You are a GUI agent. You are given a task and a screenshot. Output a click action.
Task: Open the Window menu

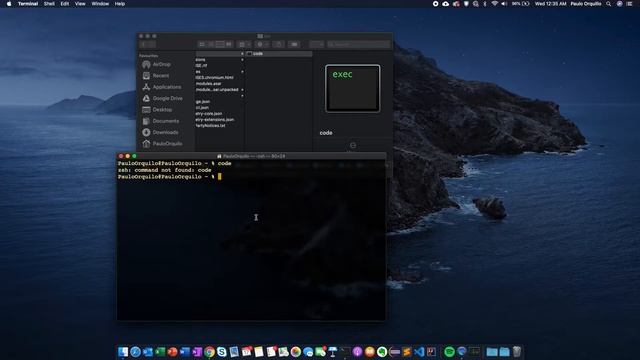(100, 4)
